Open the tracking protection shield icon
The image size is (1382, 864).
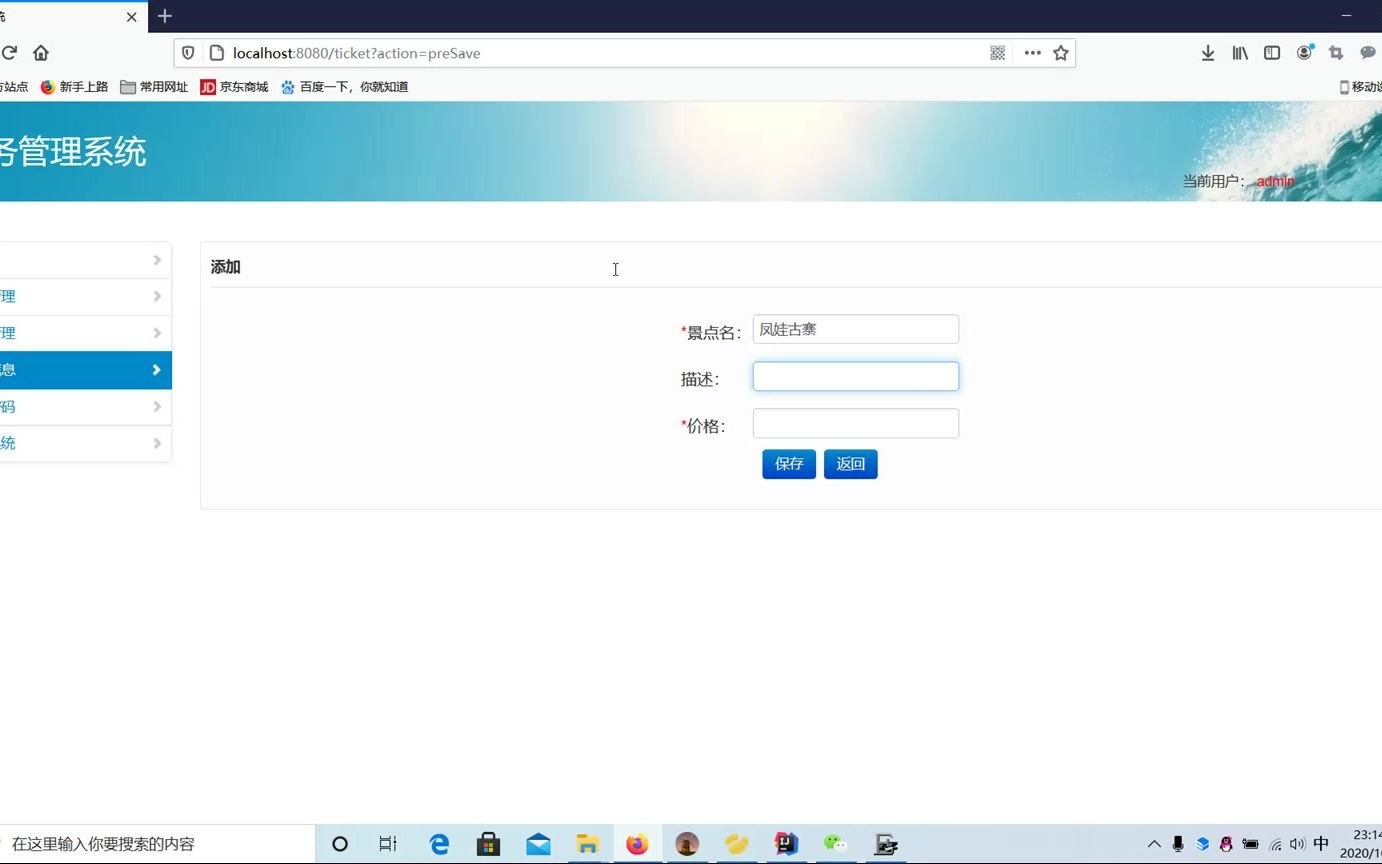coord(188,53)
